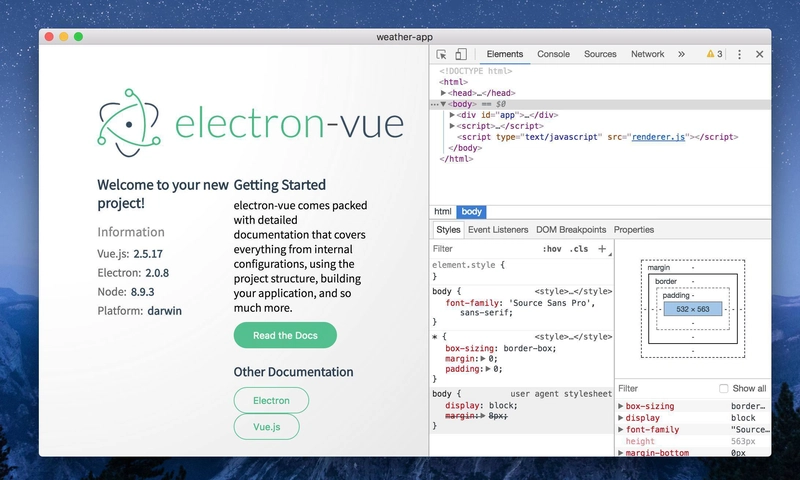Screen dimensions: 800x480
Task: Click the border label in box model
Action: tap(666, 281)
